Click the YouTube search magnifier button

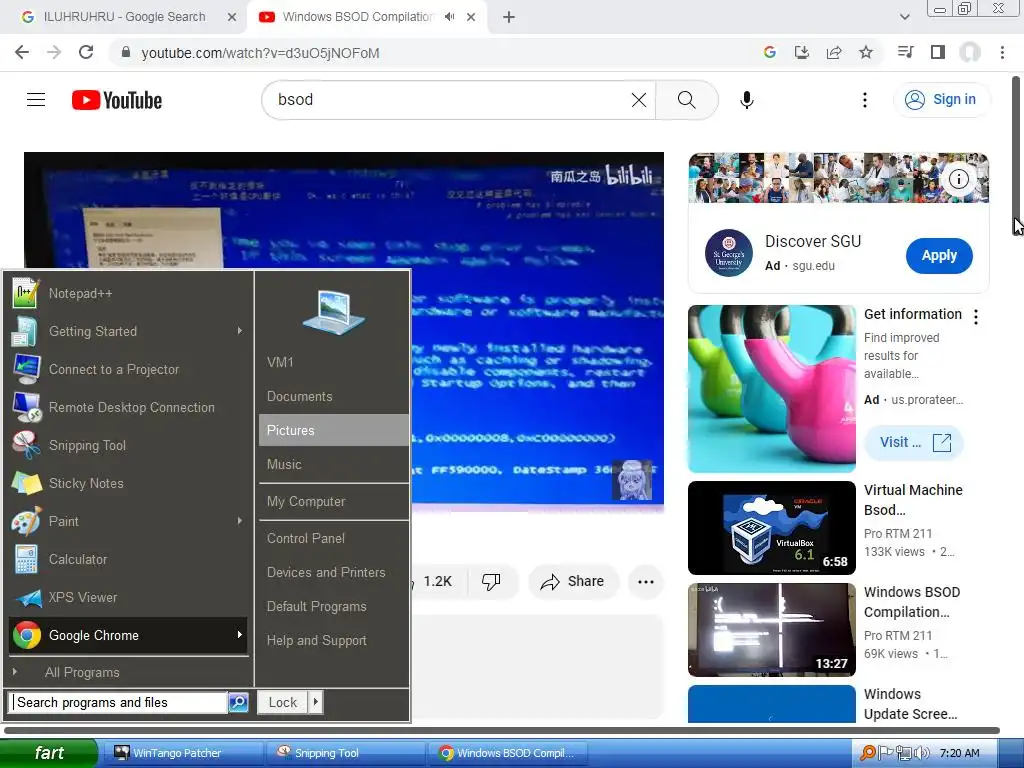tap(686, 100)
